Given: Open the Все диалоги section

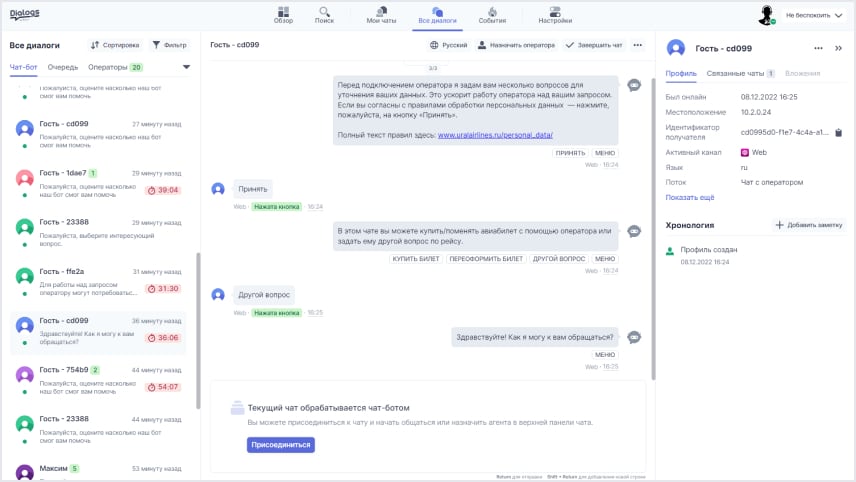Looking at the screenshot, I should (437, 15).
